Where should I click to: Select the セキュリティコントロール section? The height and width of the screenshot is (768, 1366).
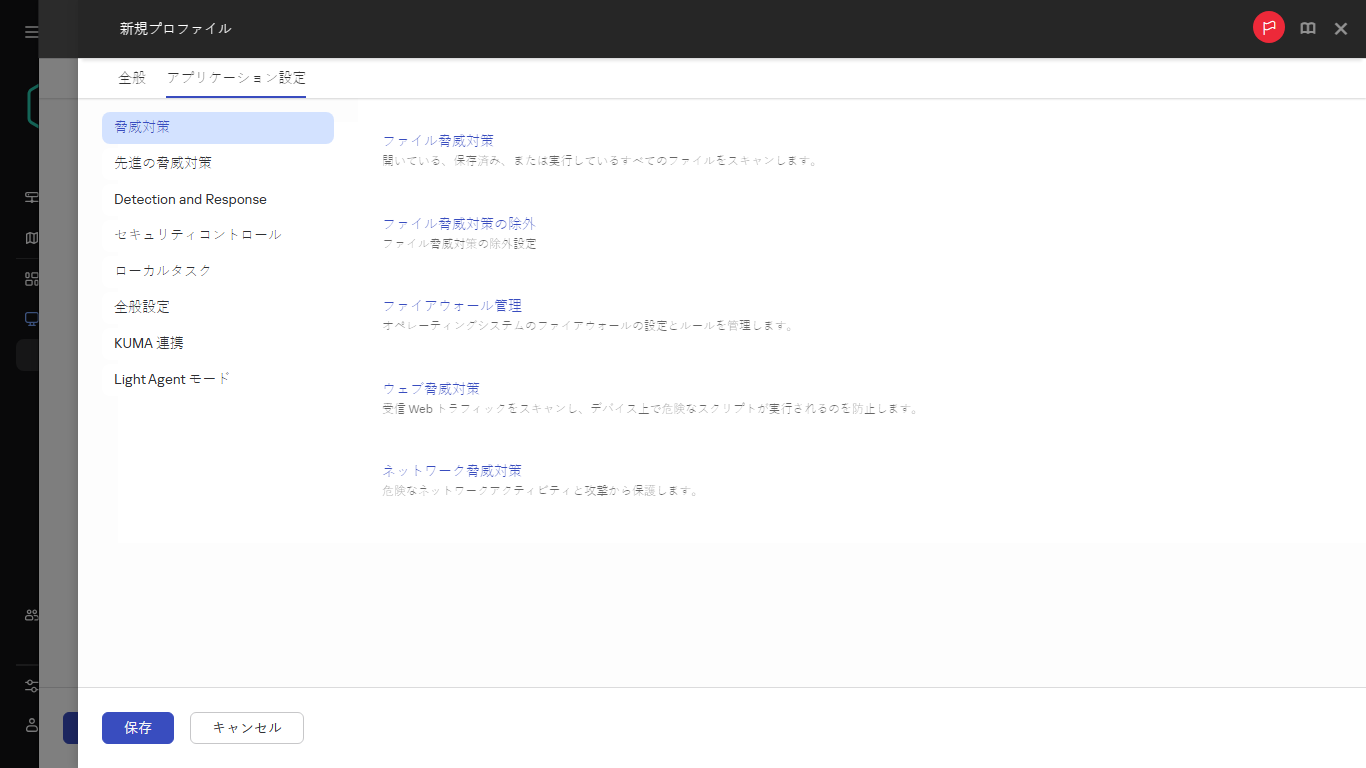click(197, 234)
